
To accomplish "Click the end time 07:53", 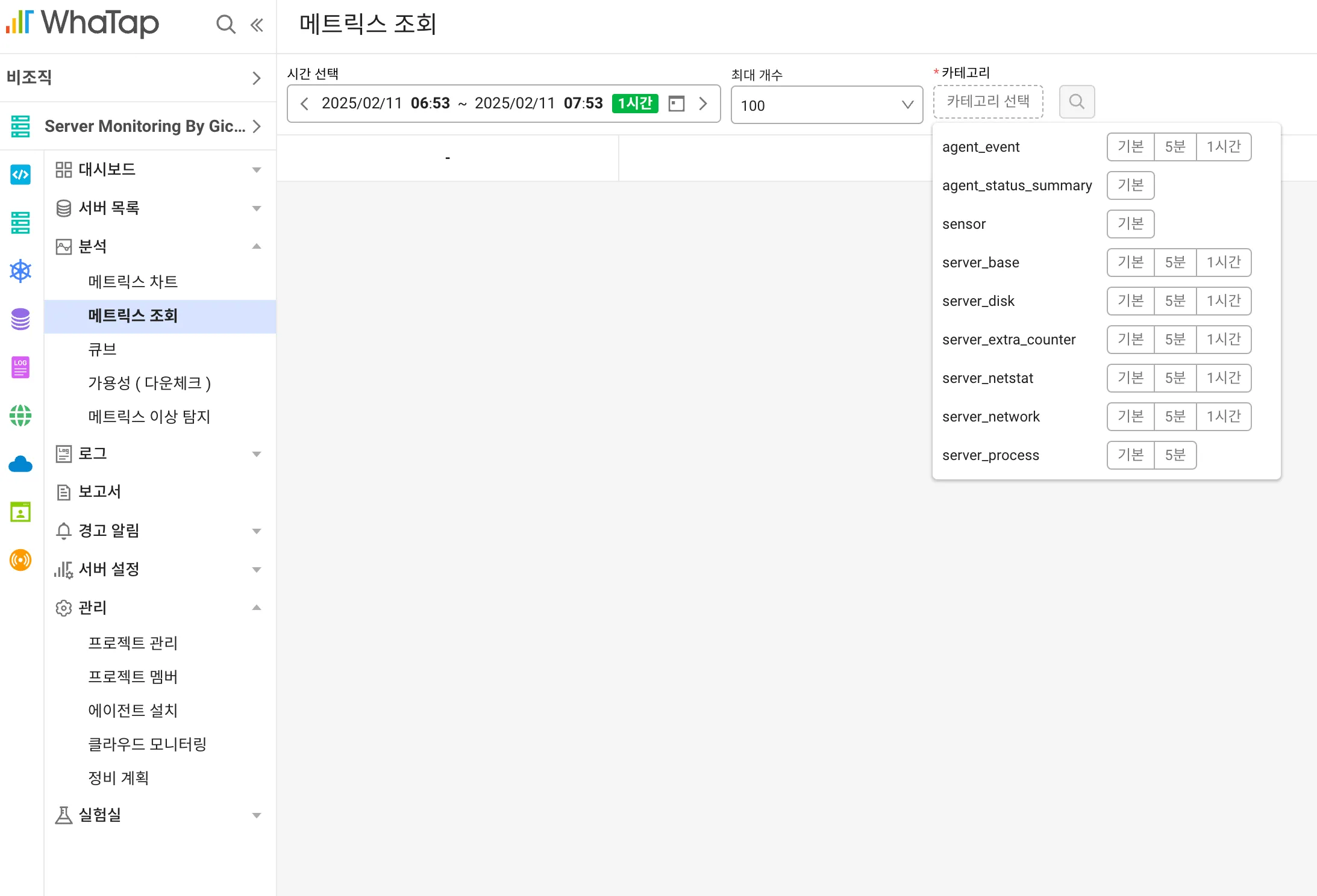I will tap(583, 104).
